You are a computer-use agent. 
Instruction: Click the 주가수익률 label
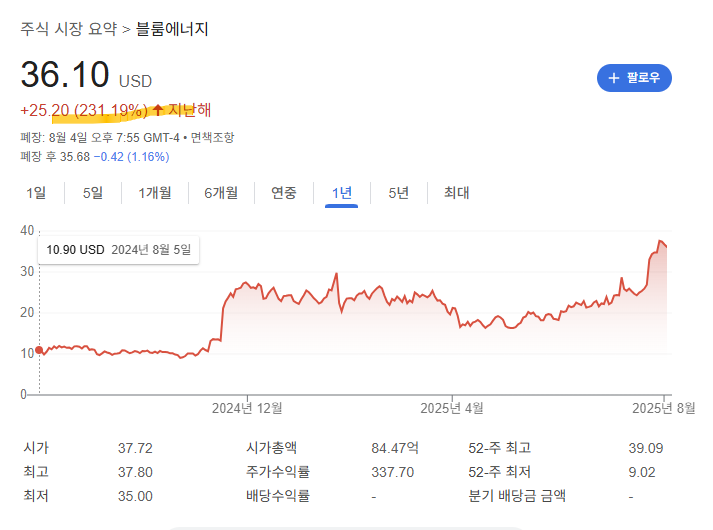278,472
